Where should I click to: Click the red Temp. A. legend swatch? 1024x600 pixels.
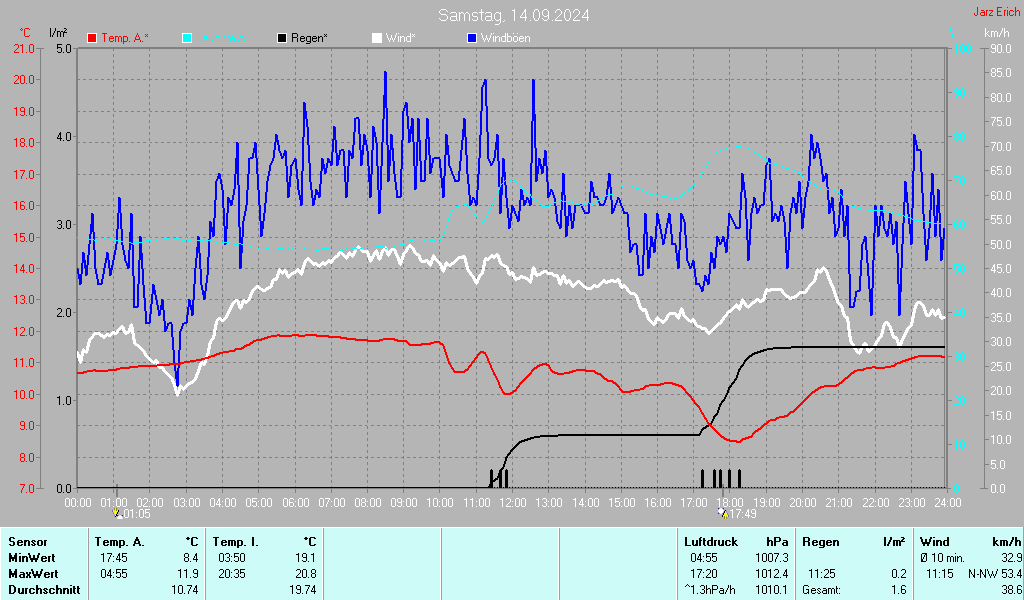[x=93, y=38]
